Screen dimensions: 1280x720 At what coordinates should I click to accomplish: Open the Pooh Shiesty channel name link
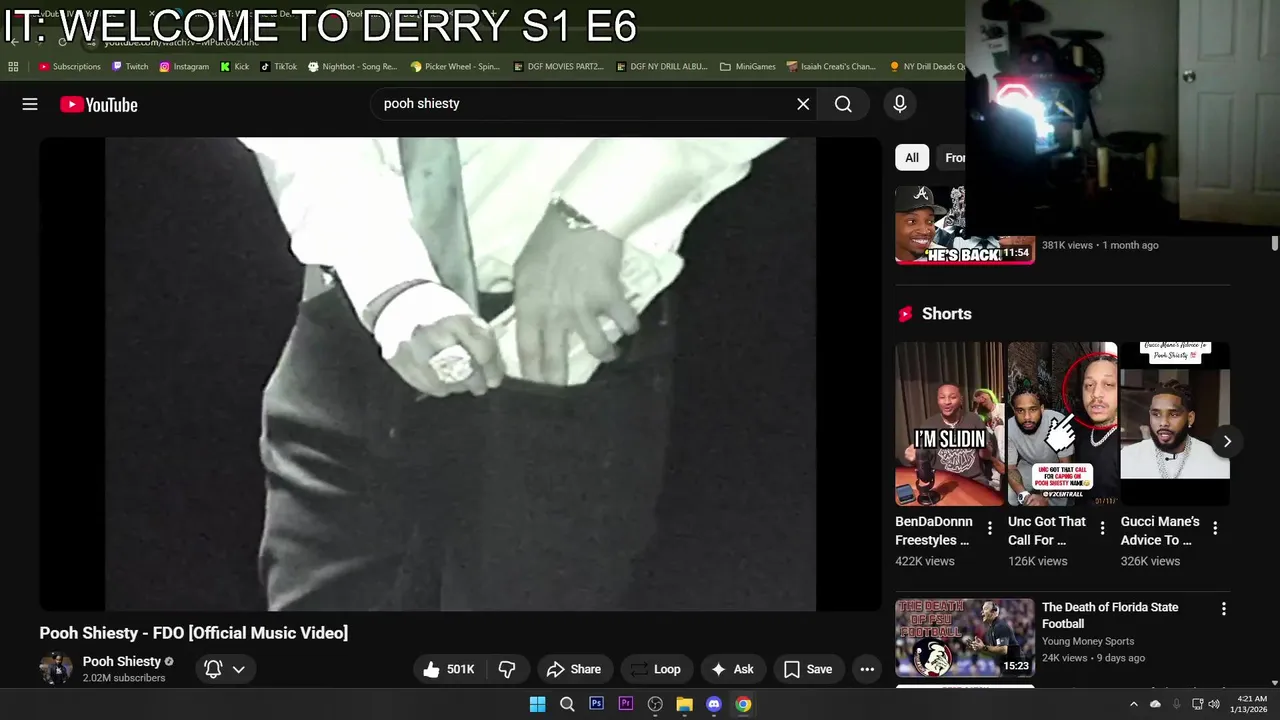[x=122, y=661]
